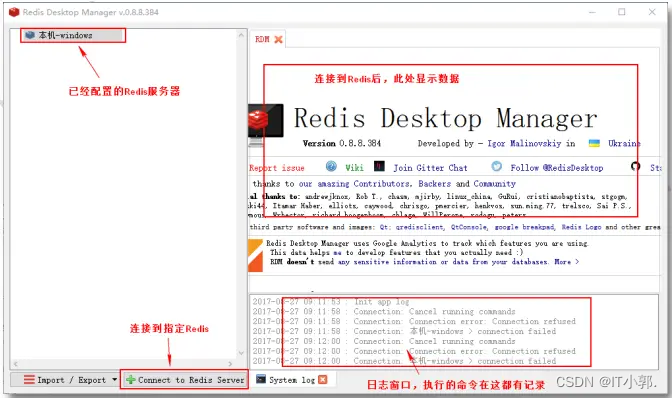This screenshot has height=398, width=672.
Task: Click the GitHub octocat icon
Action: point(636,166)
